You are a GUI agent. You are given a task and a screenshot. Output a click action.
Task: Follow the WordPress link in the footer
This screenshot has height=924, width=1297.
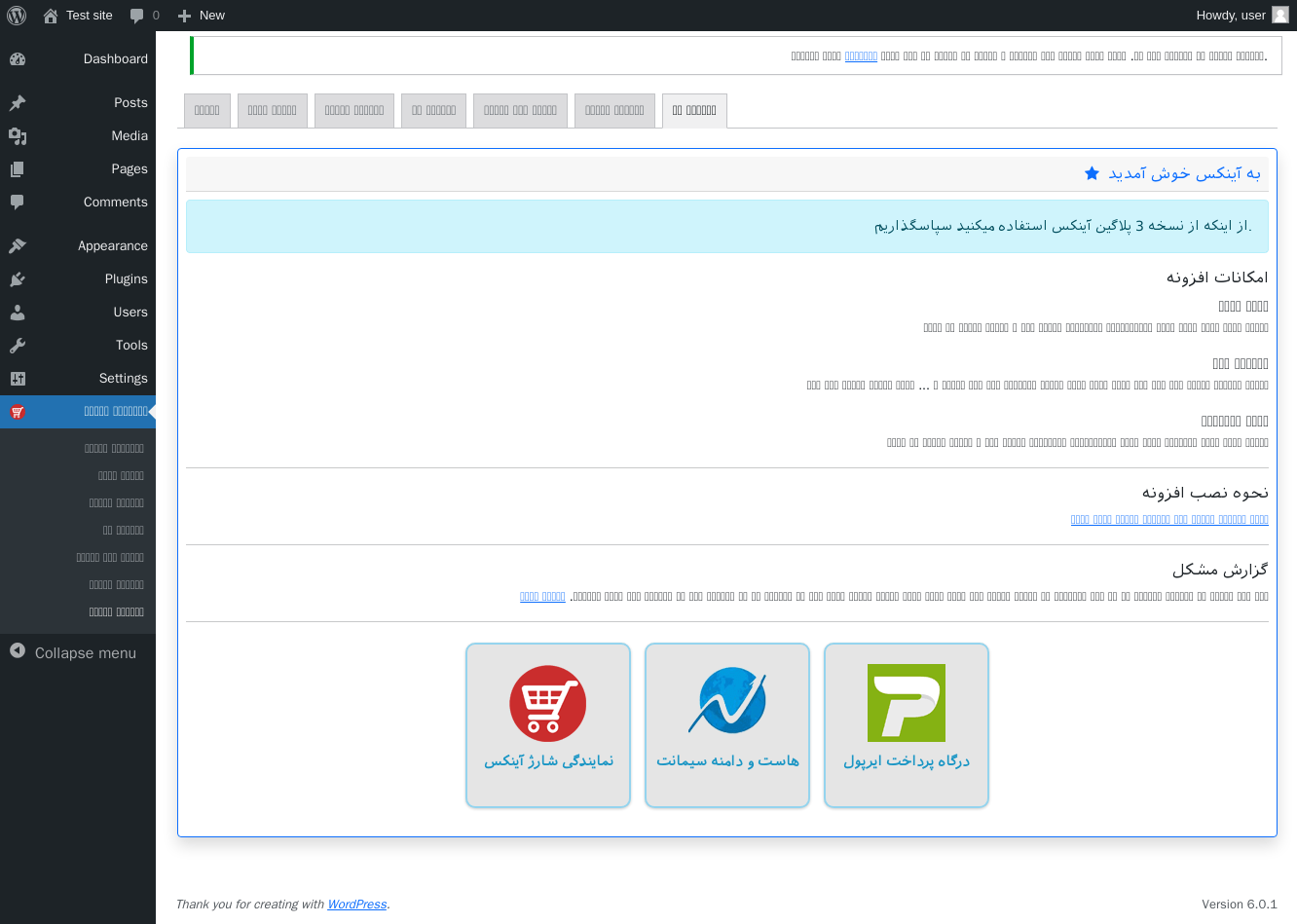[356, 905]
